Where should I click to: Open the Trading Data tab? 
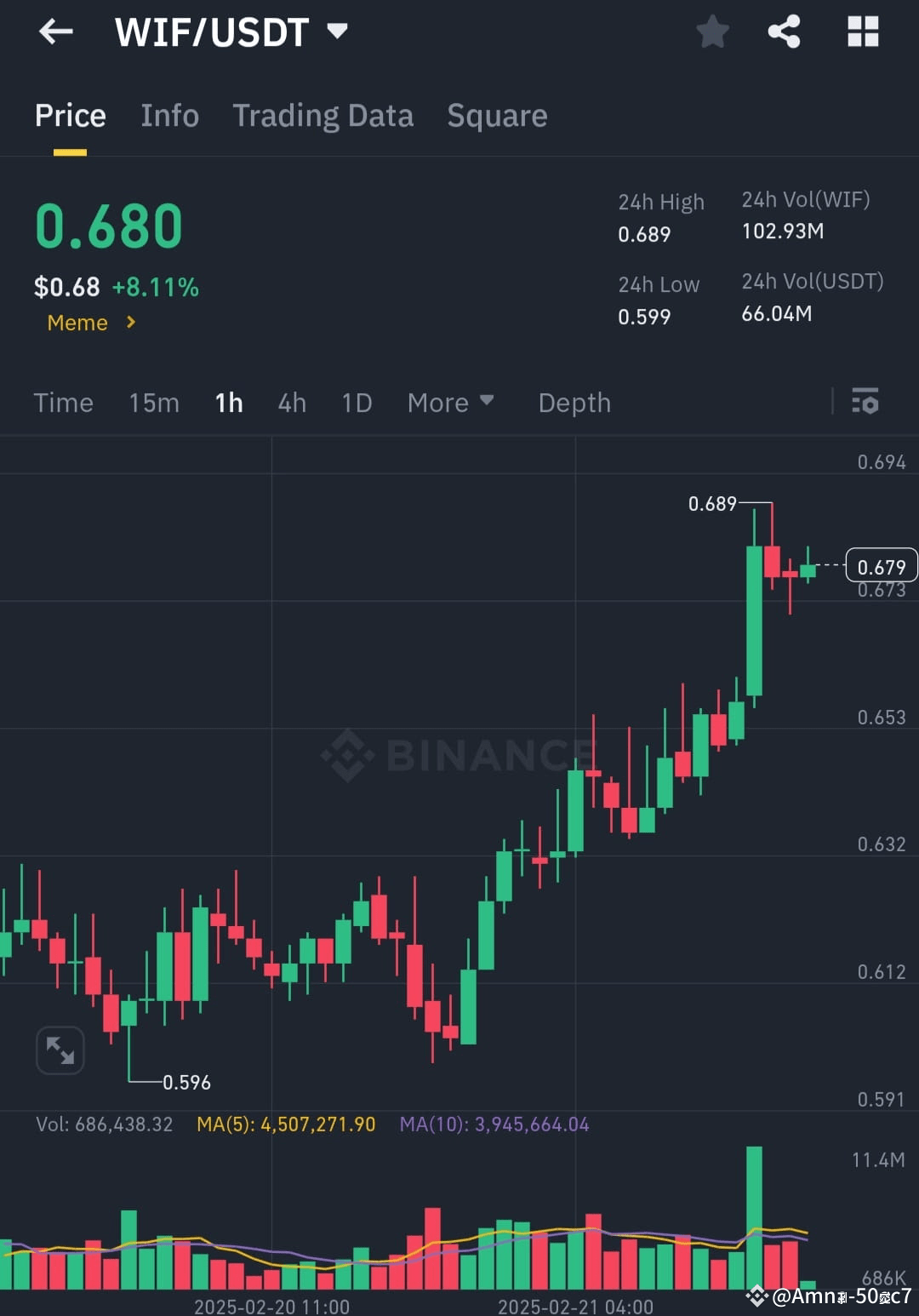(x=323, y=116)
